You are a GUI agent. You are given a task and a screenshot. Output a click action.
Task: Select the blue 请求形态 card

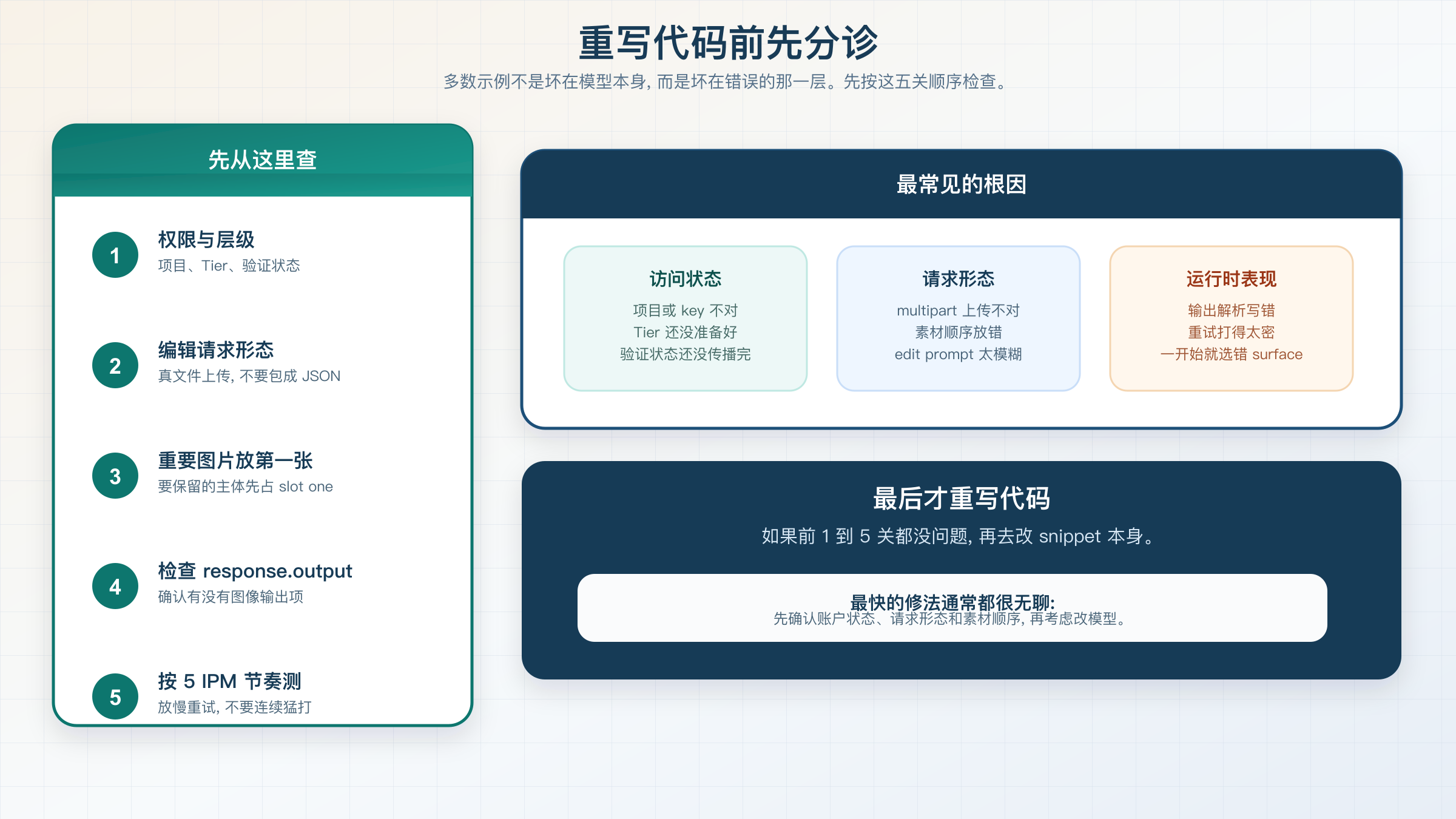point(958,317)
